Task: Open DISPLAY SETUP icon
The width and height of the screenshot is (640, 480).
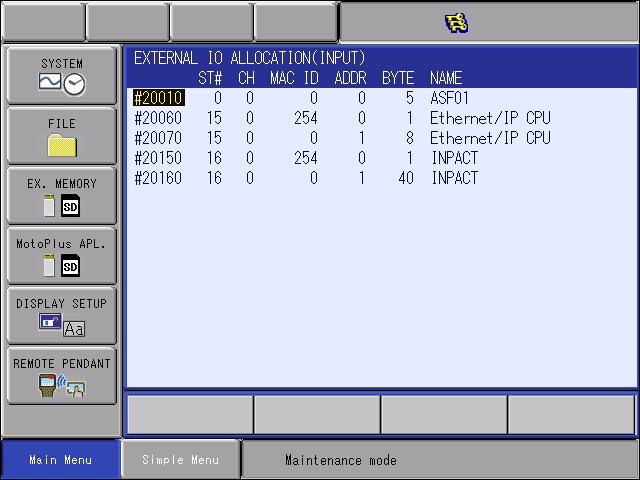Action: click(62, 315)
